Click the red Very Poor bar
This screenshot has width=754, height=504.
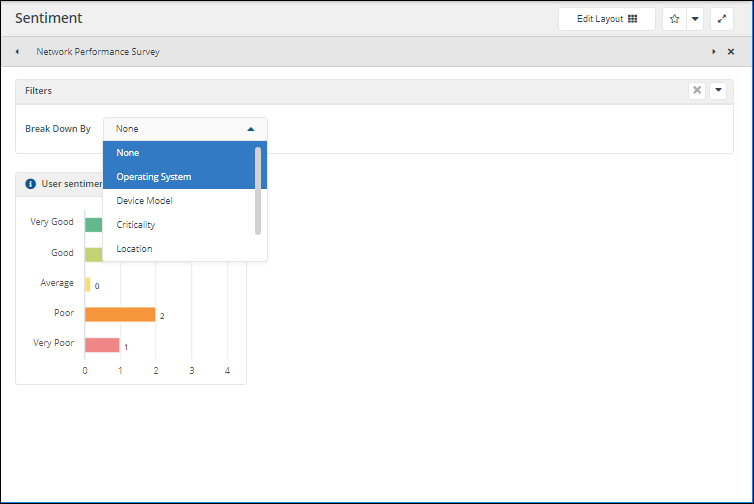pos(102,345)
